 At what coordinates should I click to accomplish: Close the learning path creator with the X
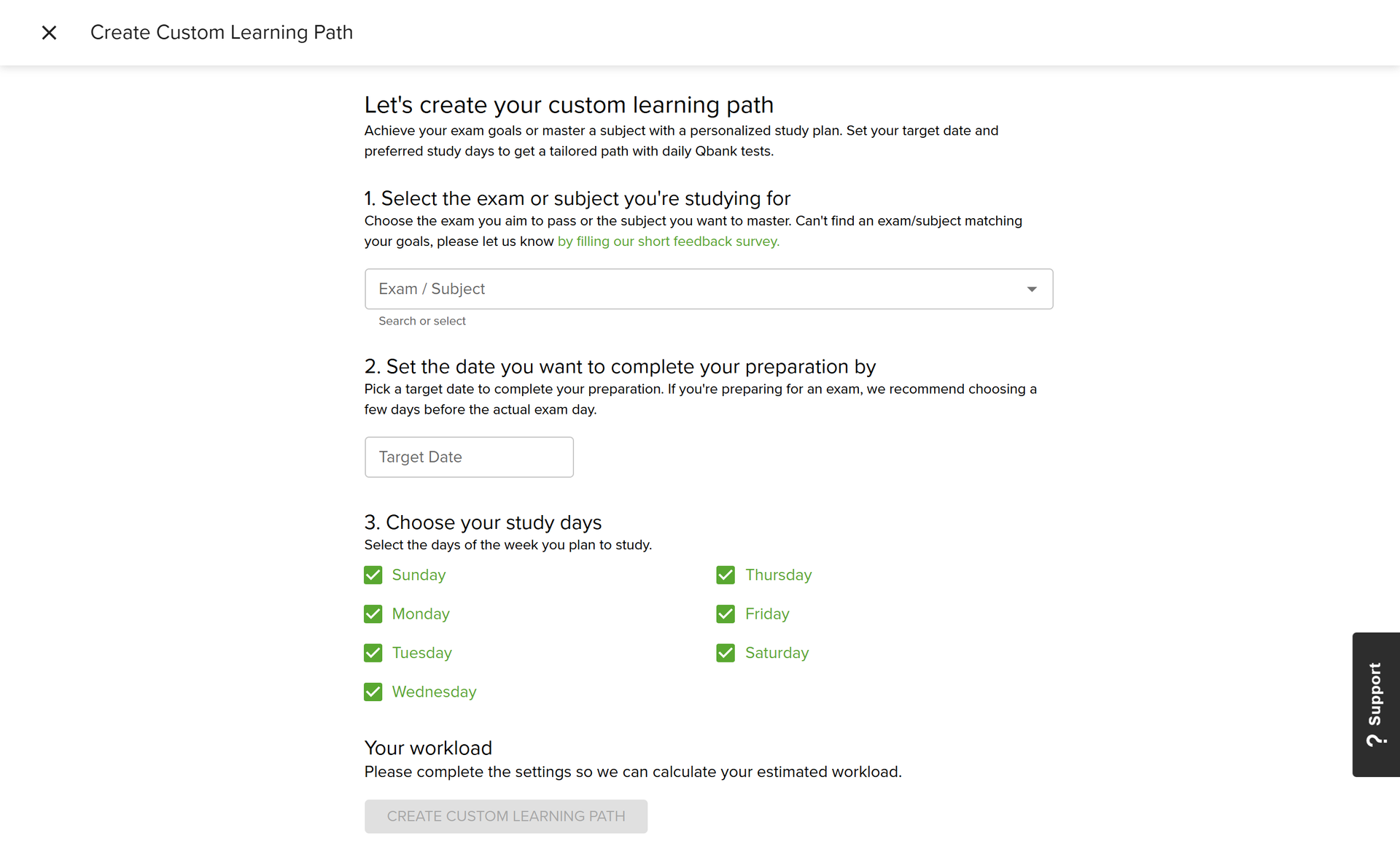coord(49,33)
